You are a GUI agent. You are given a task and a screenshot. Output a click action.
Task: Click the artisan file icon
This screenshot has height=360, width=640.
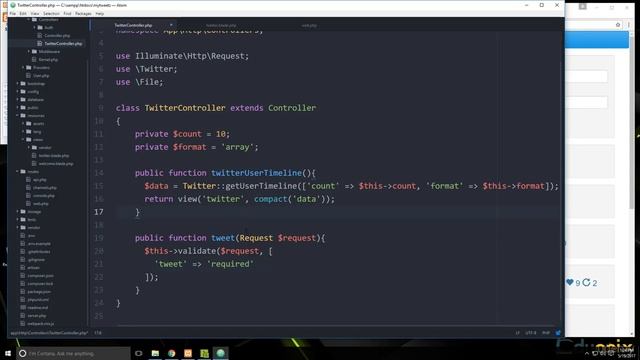(x=23, y=268)
